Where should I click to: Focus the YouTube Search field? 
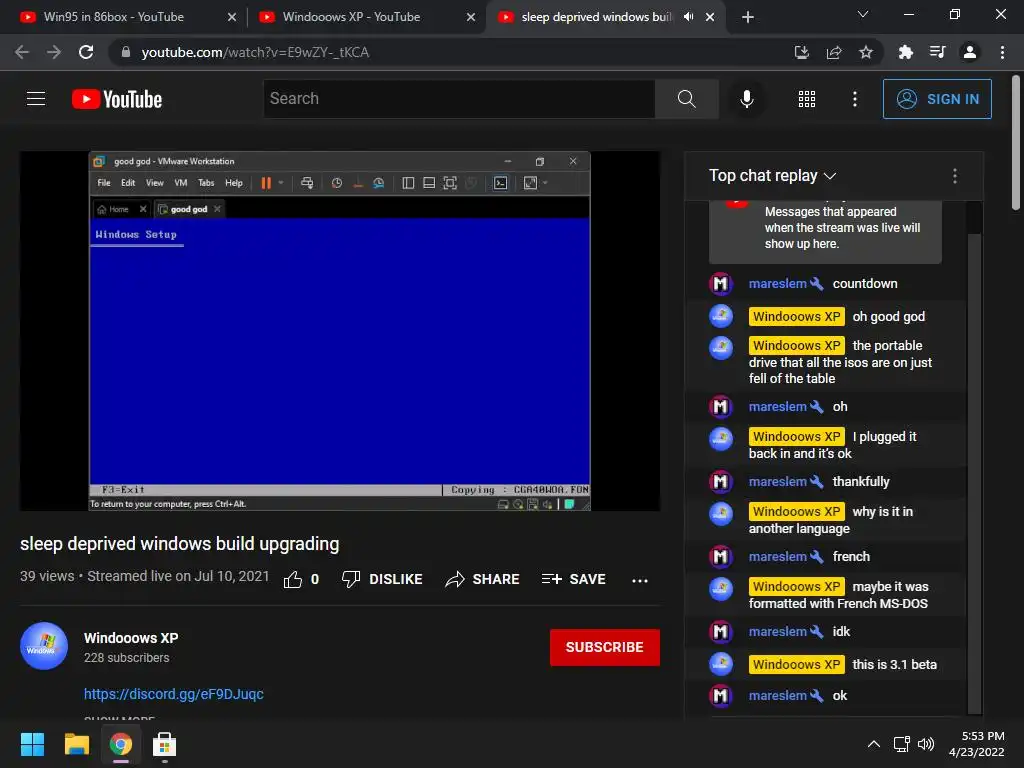pyautogui.click(x=459, y=99)
